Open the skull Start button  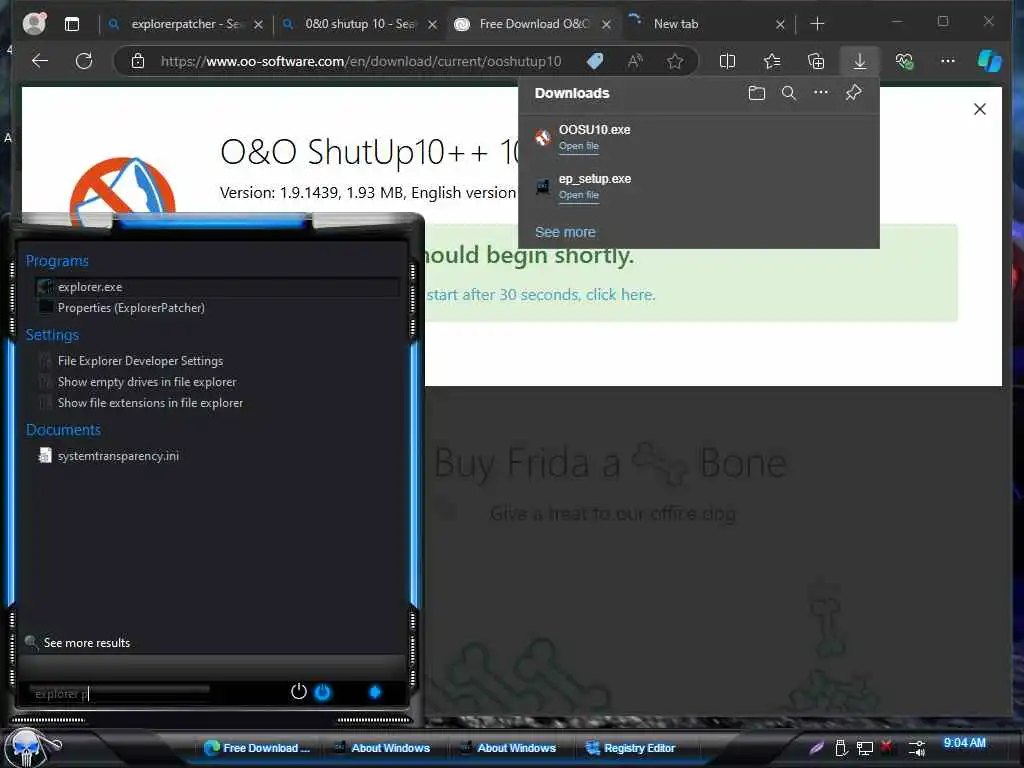pos(27,748)
